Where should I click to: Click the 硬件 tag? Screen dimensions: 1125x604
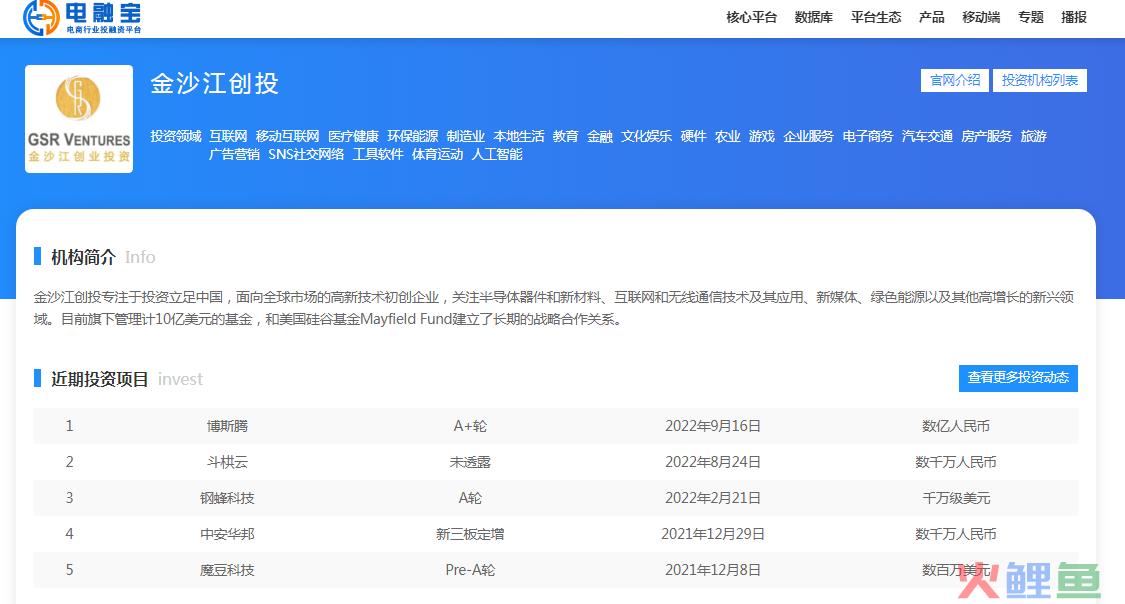click(693, 136)
